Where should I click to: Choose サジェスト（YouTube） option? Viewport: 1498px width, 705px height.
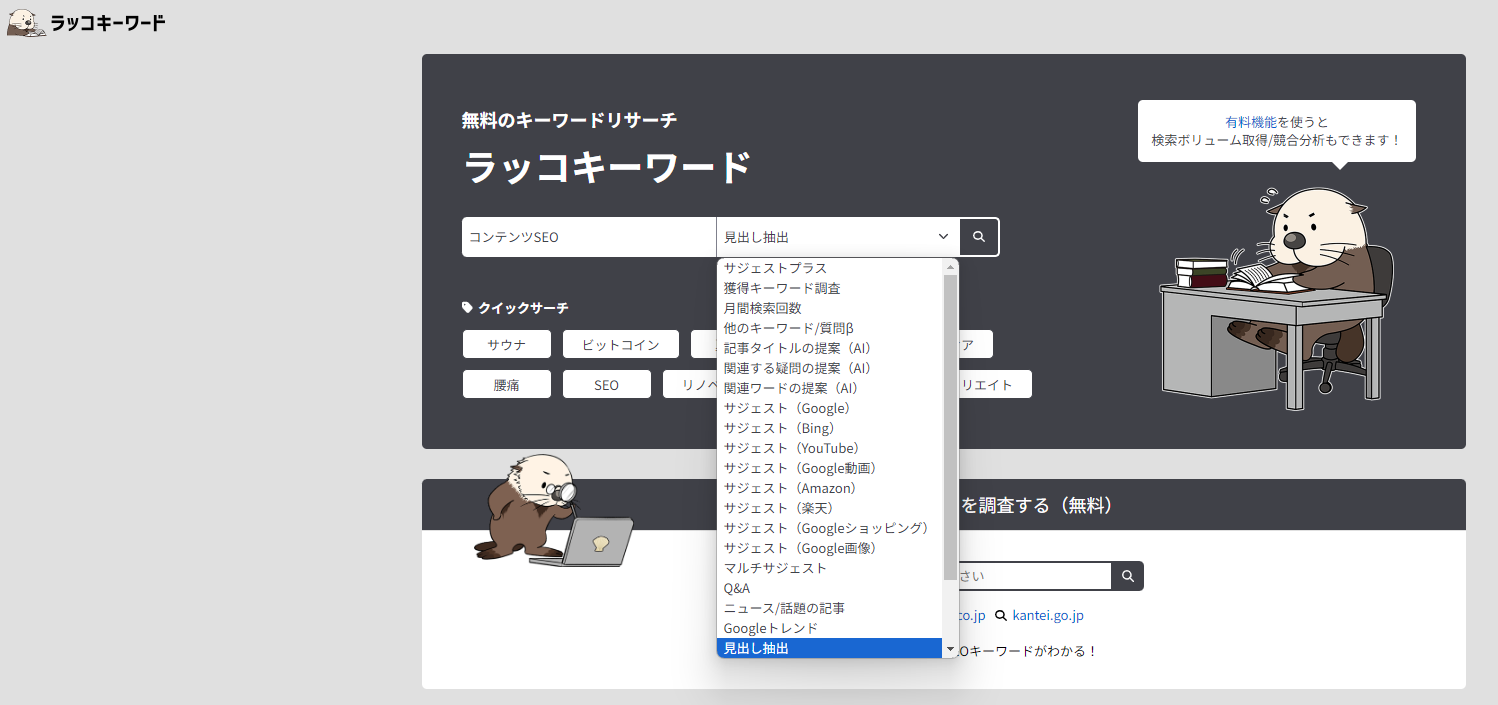(830, 448)
